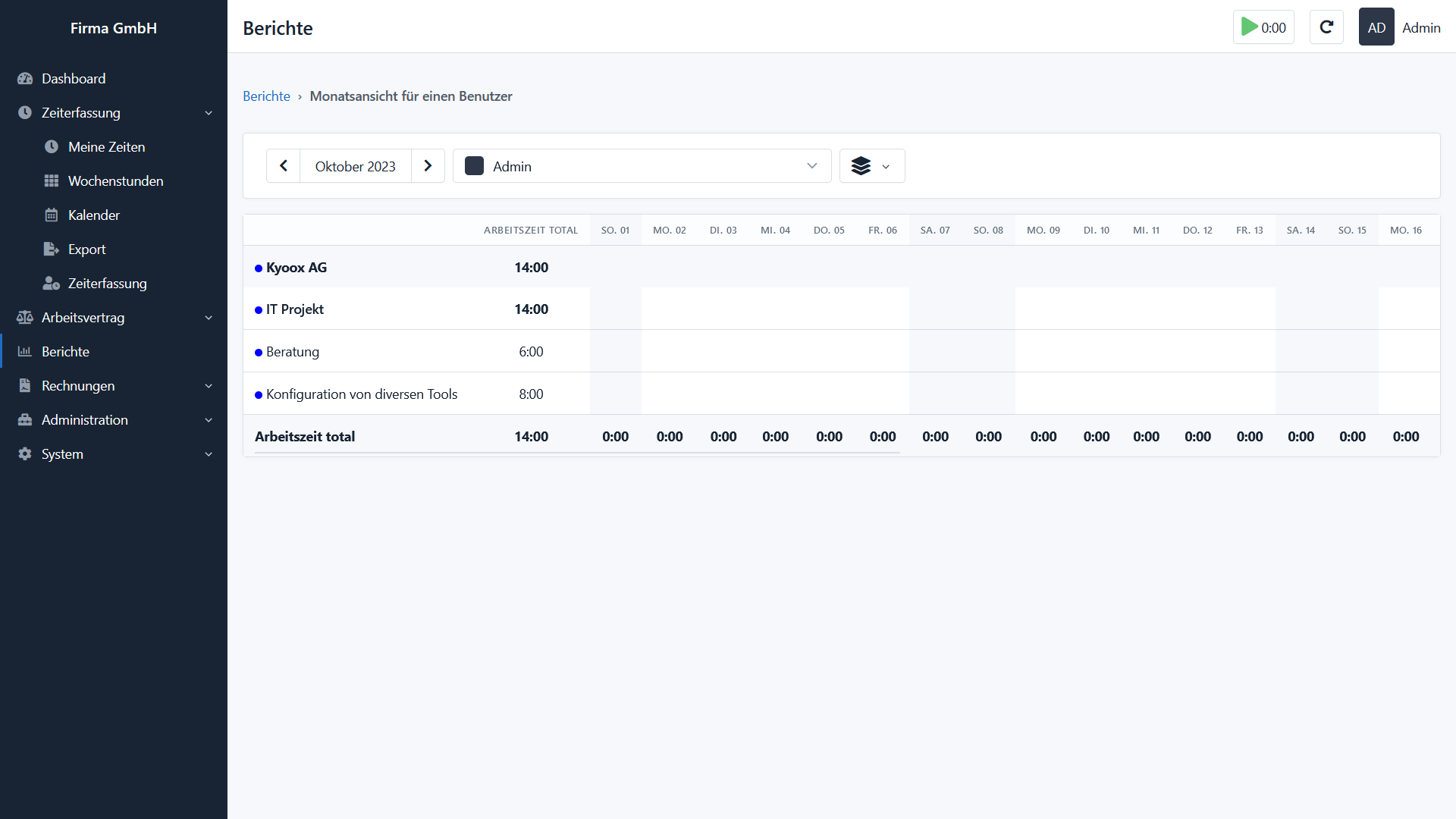This screenshot has width=1456, height=819.
Task: Open Wochenstunden grid view in sidebar
Action: point(115,181)
